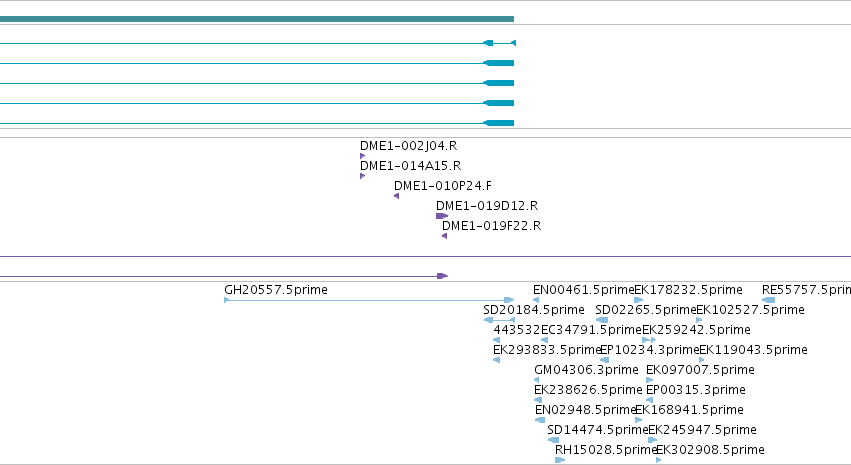The height and width of the screenshot is (465, 851).
Task: Open the GH20557.5prime EST label
Action: 276,290
